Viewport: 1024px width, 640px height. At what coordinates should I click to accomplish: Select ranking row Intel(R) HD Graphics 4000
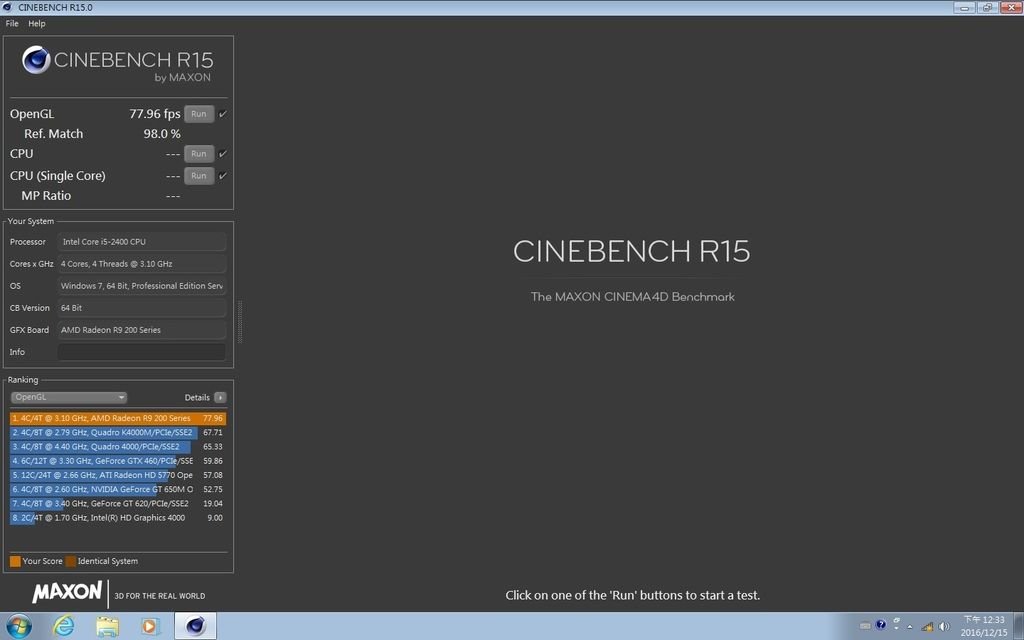tap(118, 518)
